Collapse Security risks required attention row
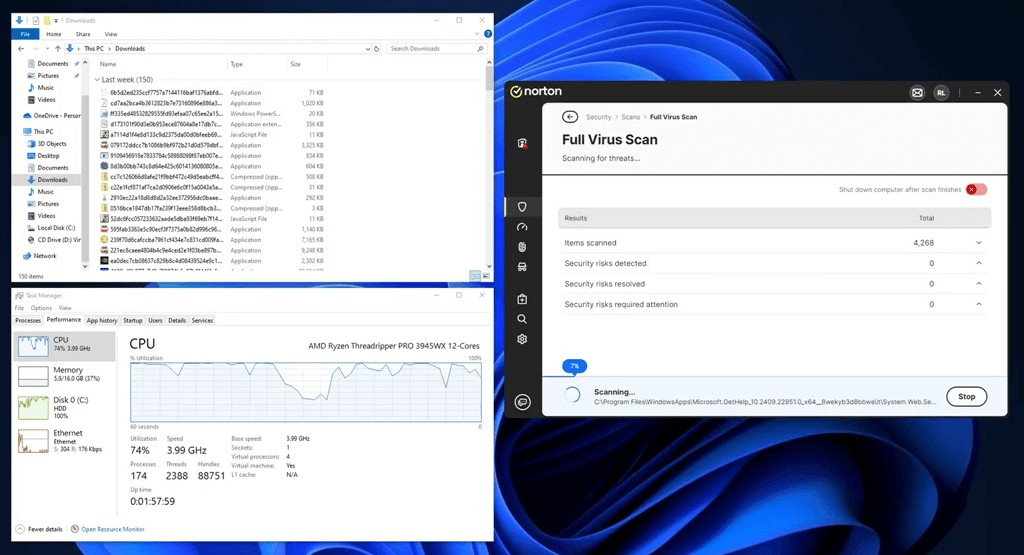1024x555 pixels. [x=978, y=304]
